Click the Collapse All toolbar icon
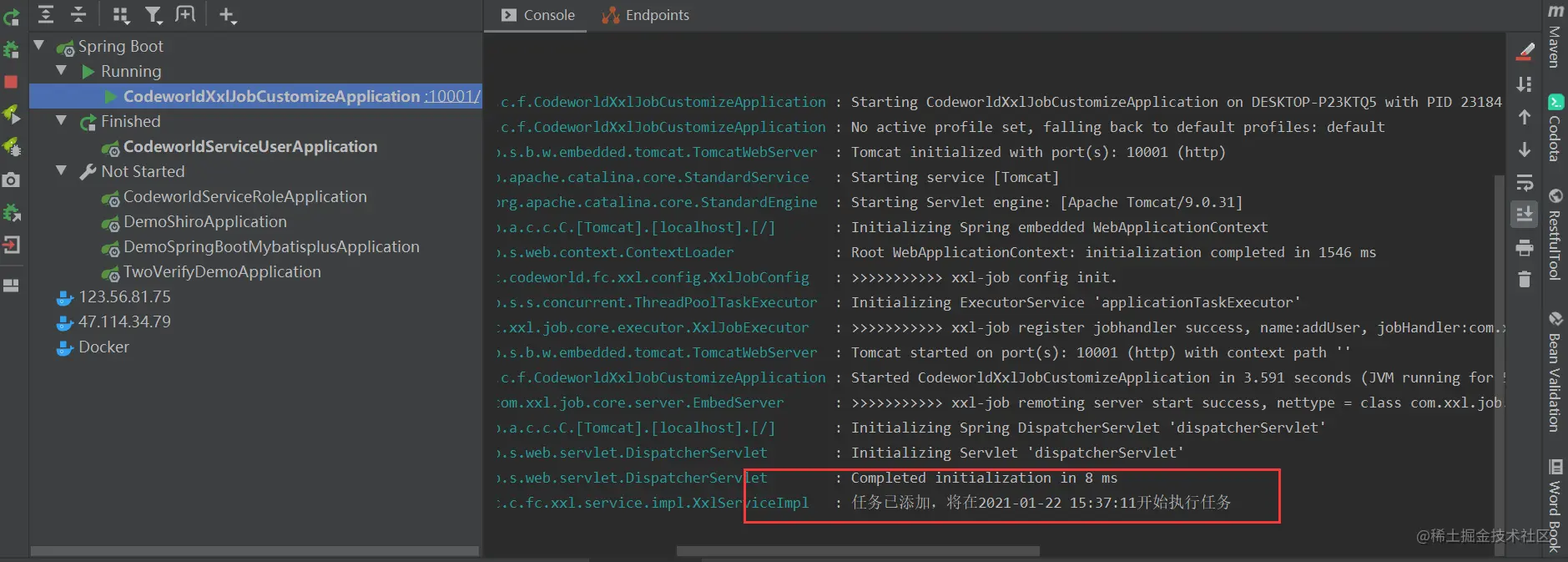Screen dimensions: 1568x562 click(78, 14)
